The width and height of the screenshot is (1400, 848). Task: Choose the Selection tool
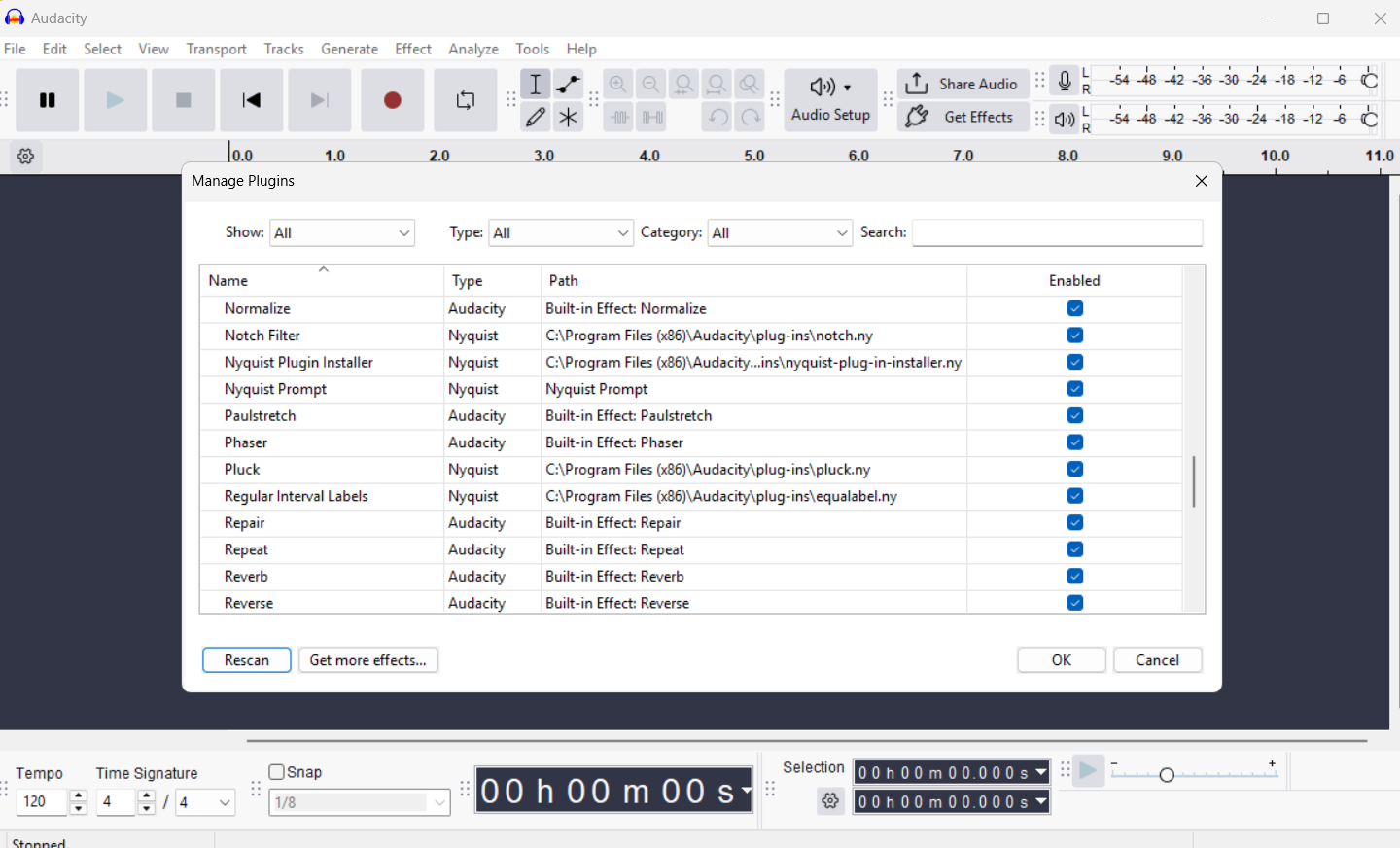pos(536,85)
